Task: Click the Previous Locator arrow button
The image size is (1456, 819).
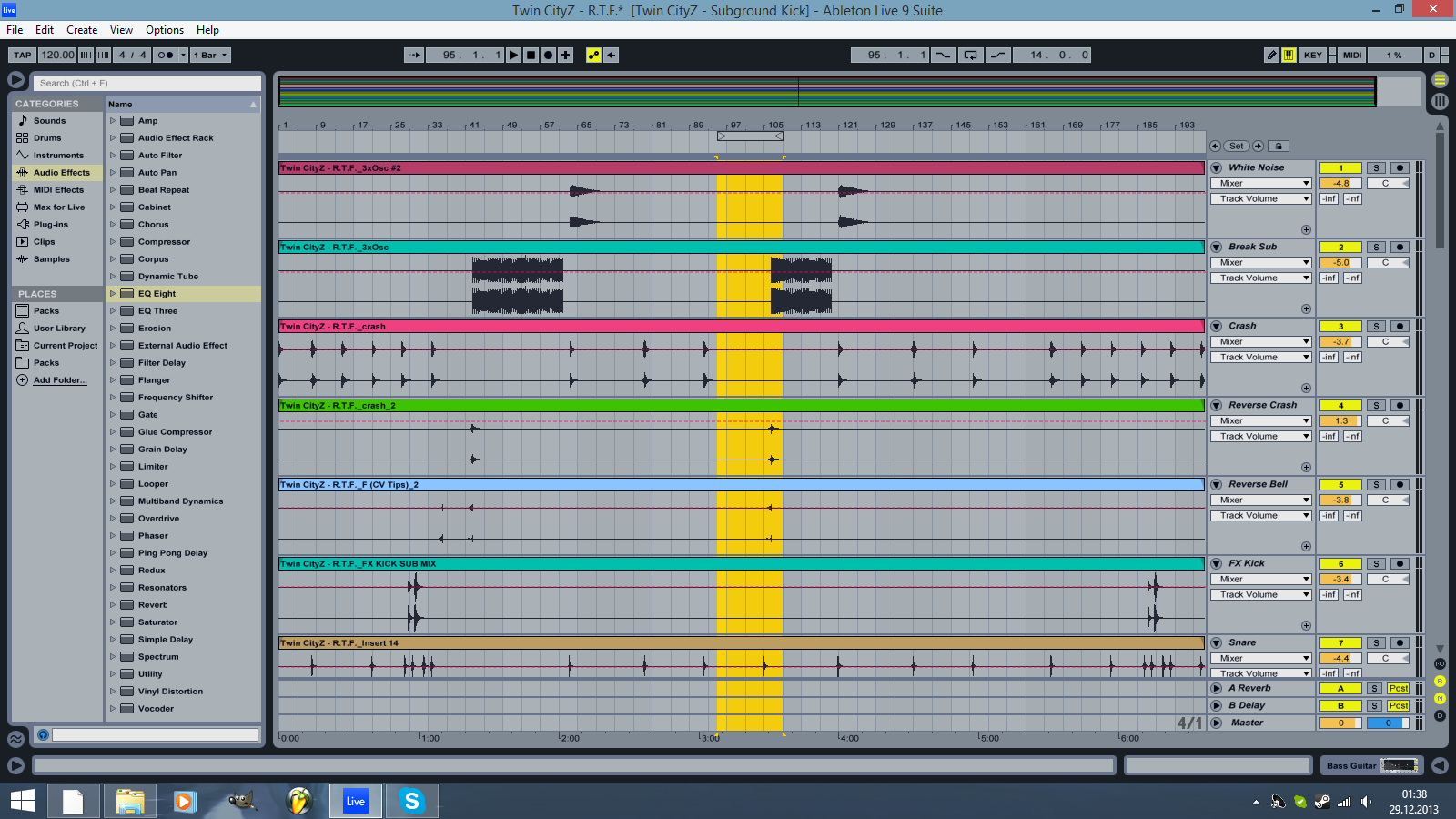Action: pos(1216,146)
